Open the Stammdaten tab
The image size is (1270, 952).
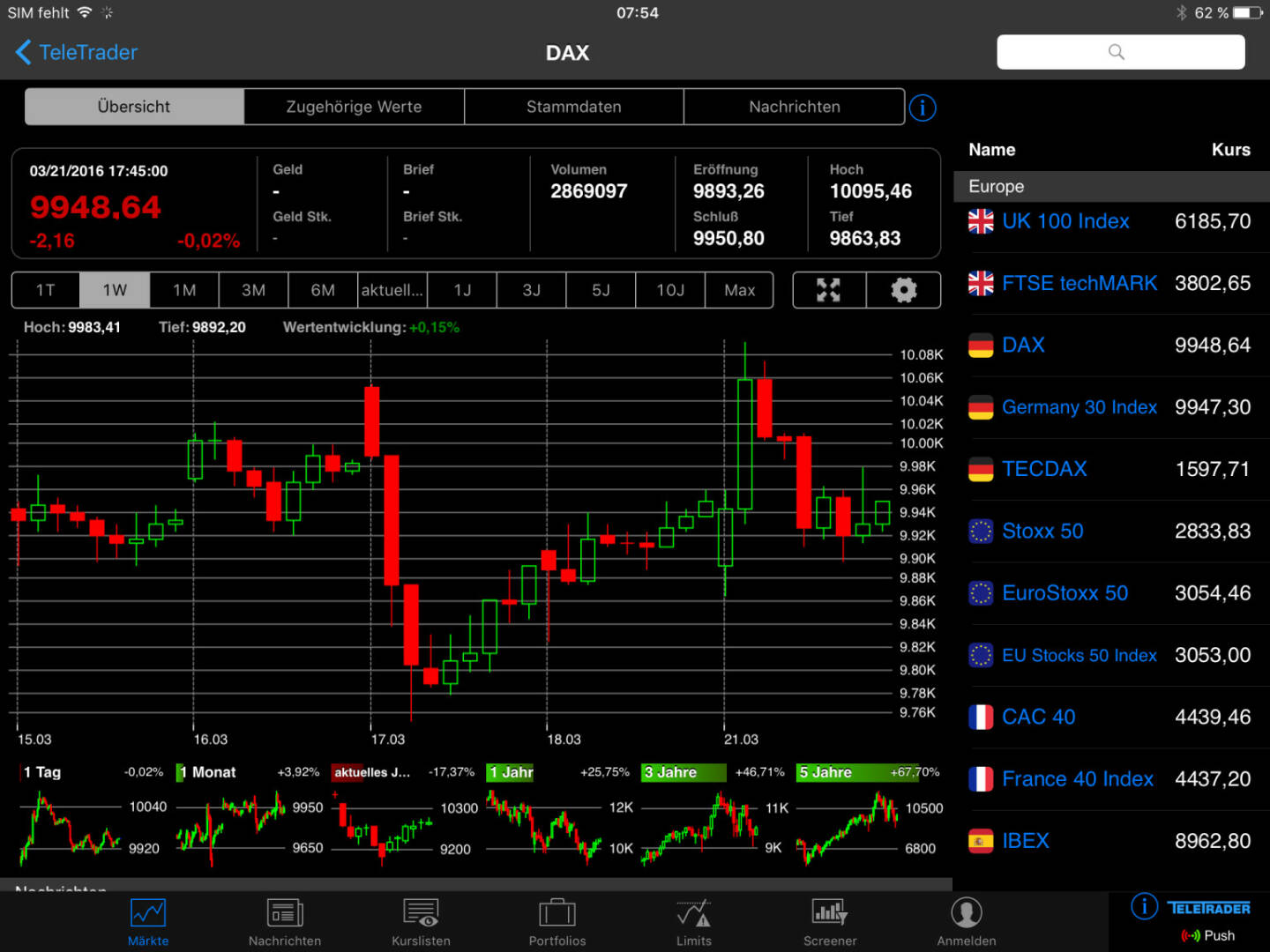pos(573,107)
